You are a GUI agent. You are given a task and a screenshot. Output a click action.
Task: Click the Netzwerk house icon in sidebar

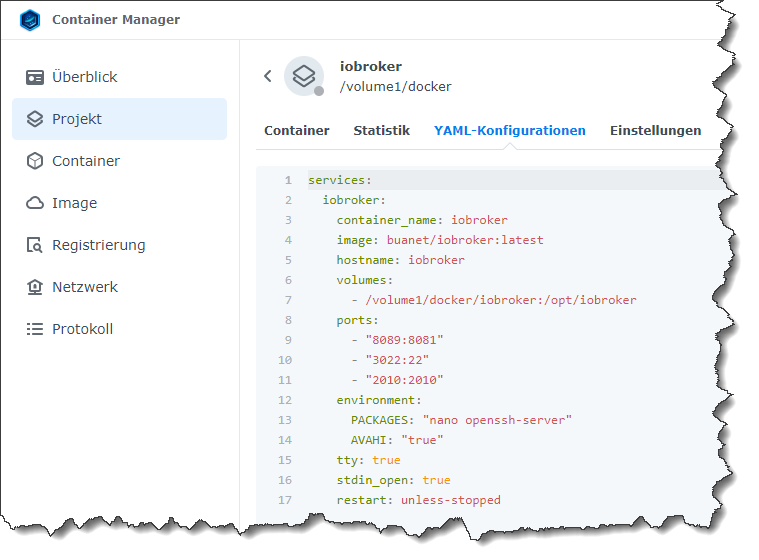tap(35, 287)
